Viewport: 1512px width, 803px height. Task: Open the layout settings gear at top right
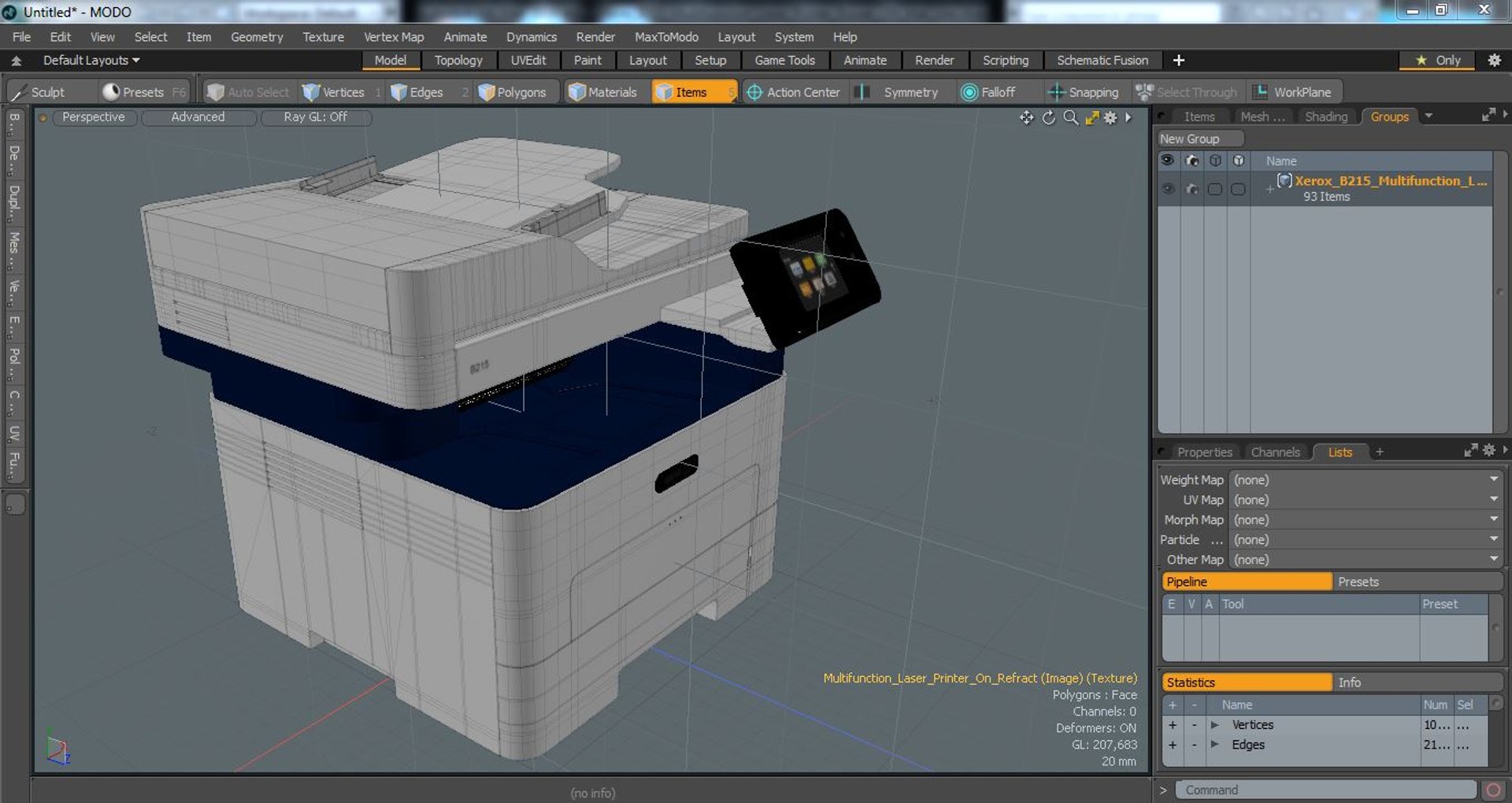coord(1494,60)
